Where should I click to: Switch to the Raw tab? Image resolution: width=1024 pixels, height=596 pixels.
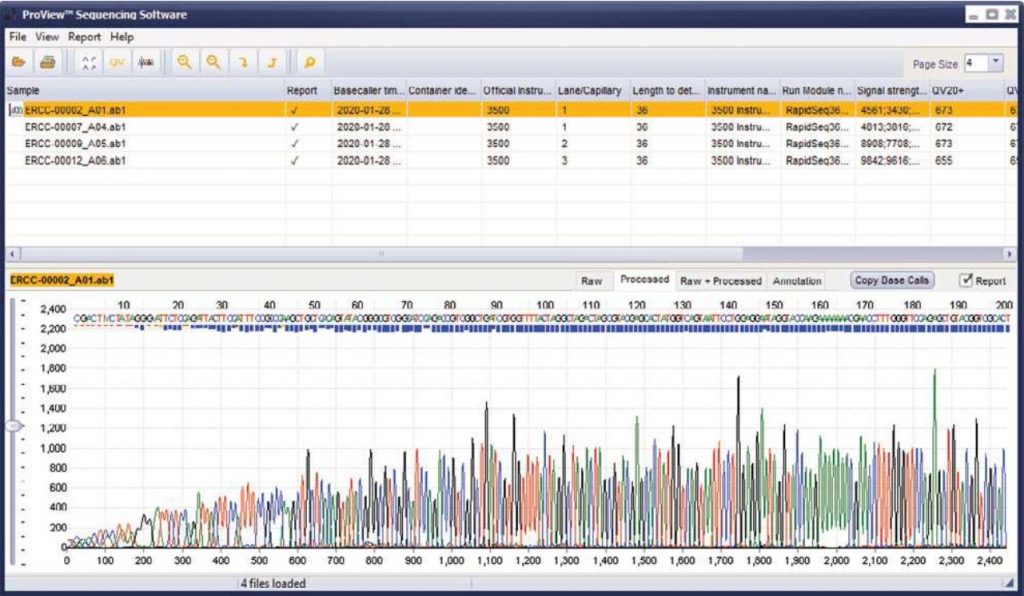coord(592,281)
